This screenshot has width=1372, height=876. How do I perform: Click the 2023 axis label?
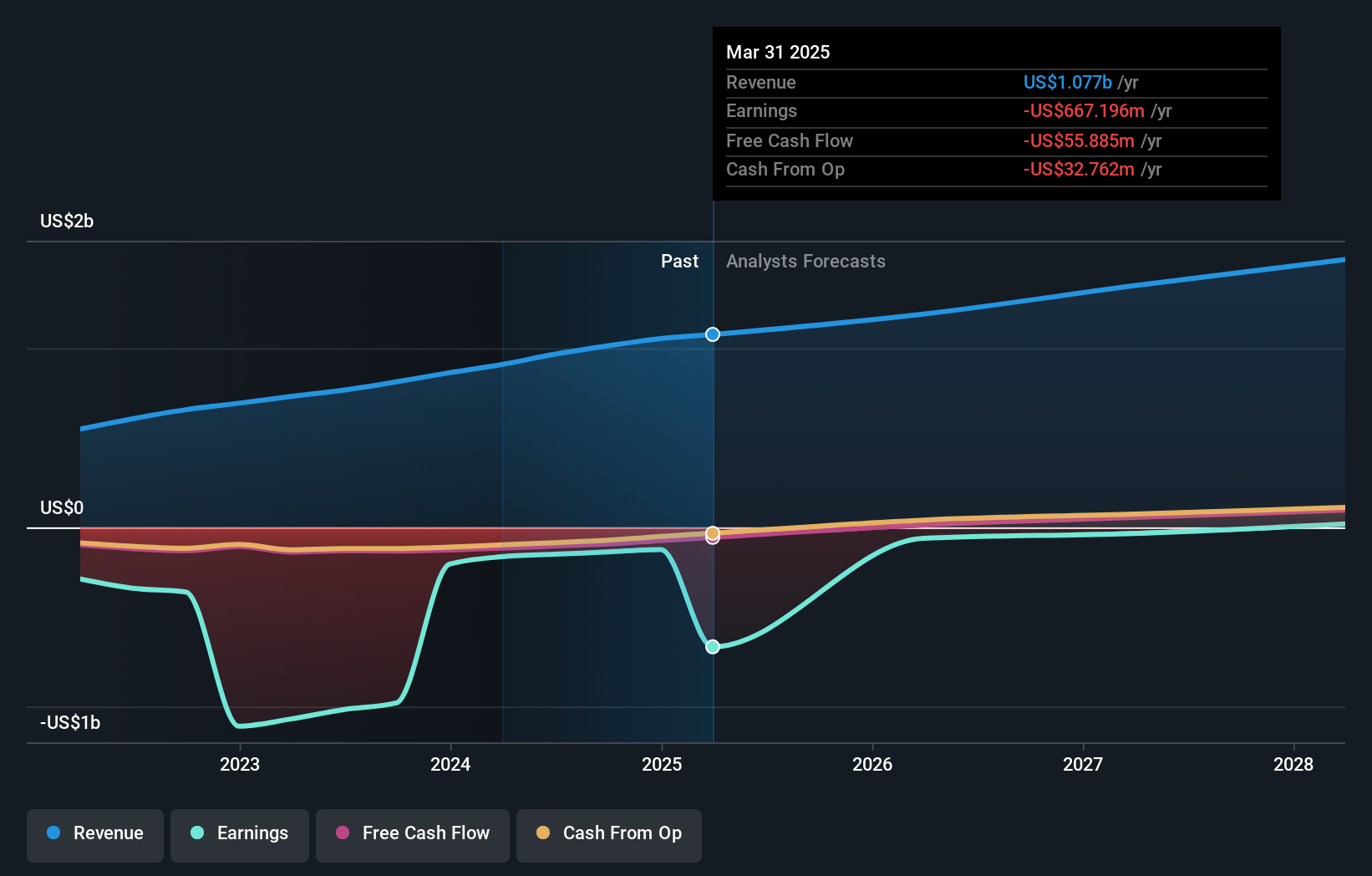[240, 764]
